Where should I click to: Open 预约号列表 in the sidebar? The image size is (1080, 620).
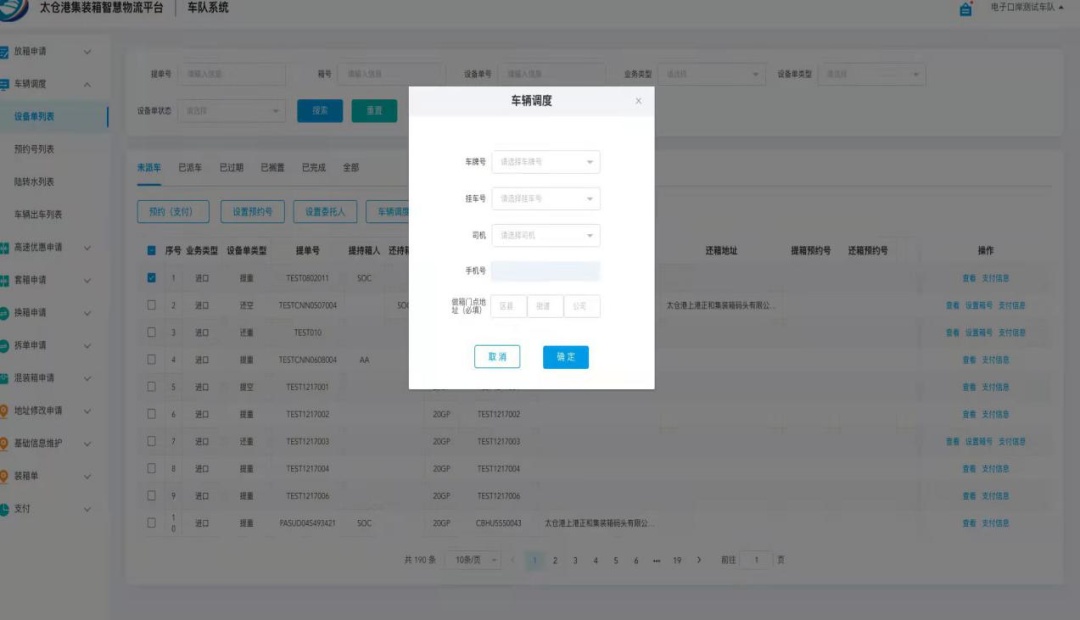click(x=34, y=149)
